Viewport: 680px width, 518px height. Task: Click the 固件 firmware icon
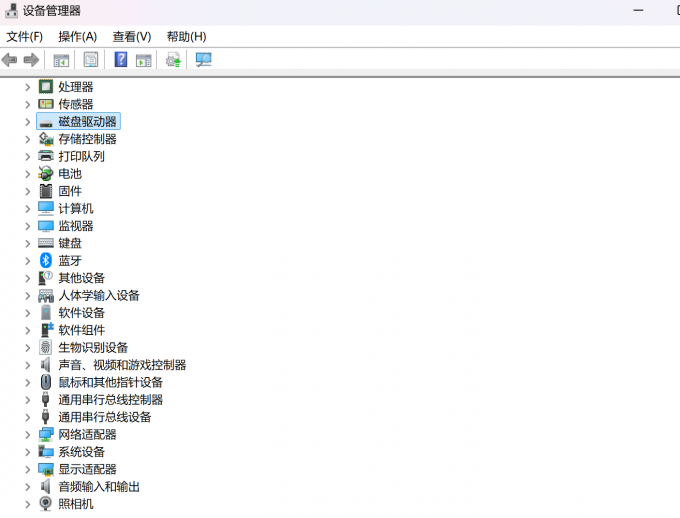[46, 191]
